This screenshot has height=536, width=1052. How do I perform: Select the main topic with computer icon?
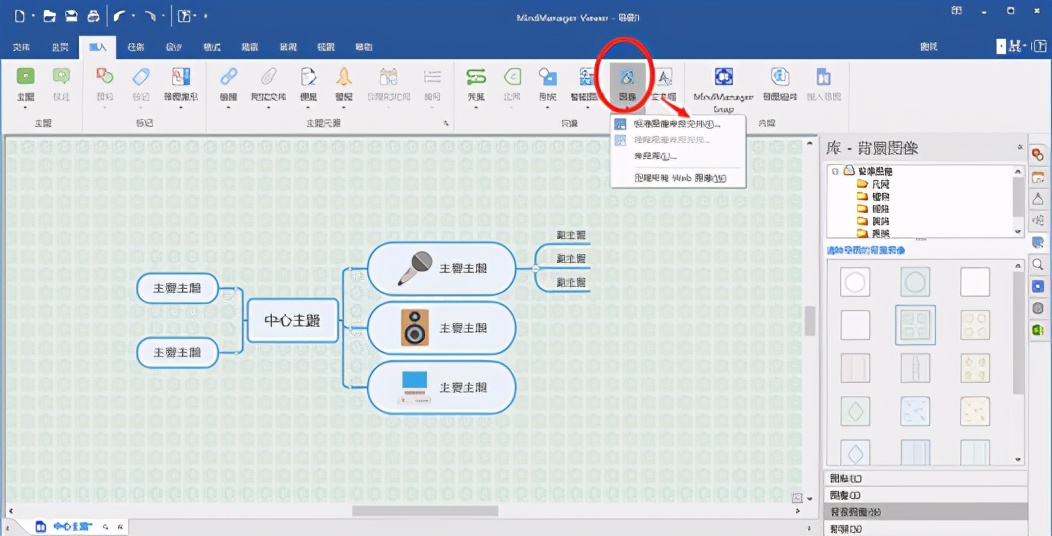[441, 388]
